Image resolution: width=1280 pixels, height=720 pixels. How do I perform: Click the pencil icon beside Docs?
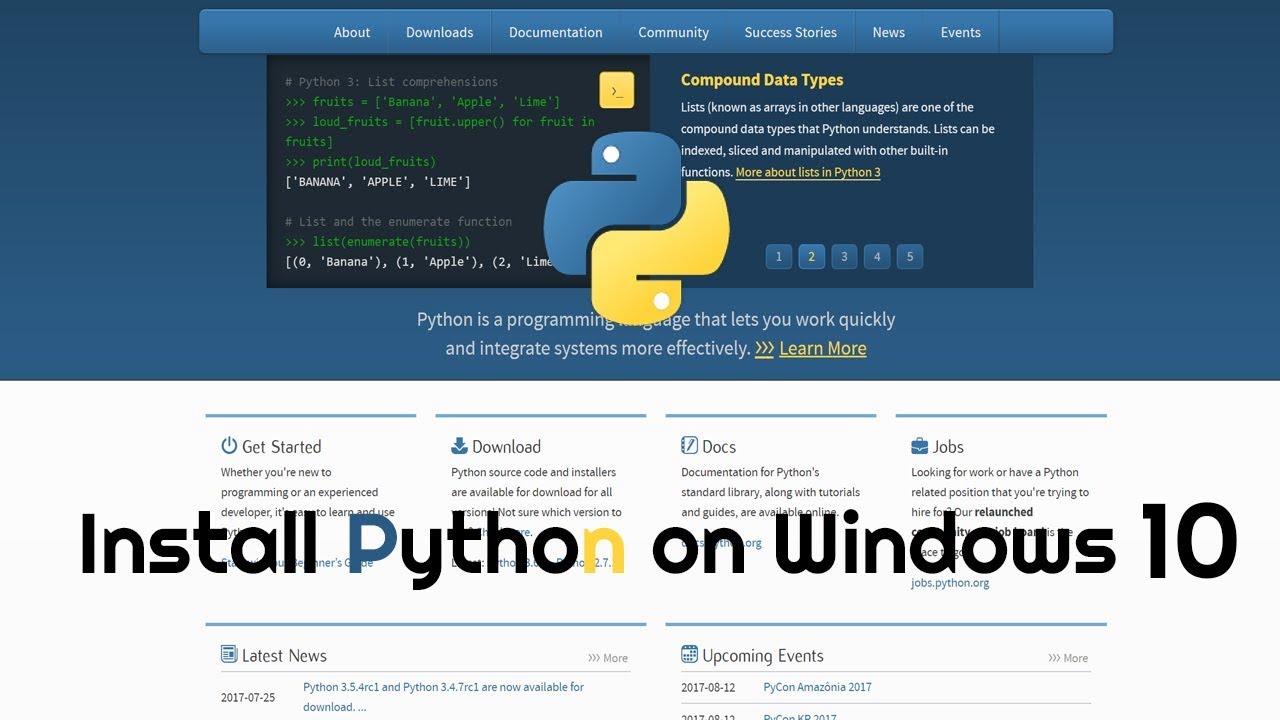[689, 446]
